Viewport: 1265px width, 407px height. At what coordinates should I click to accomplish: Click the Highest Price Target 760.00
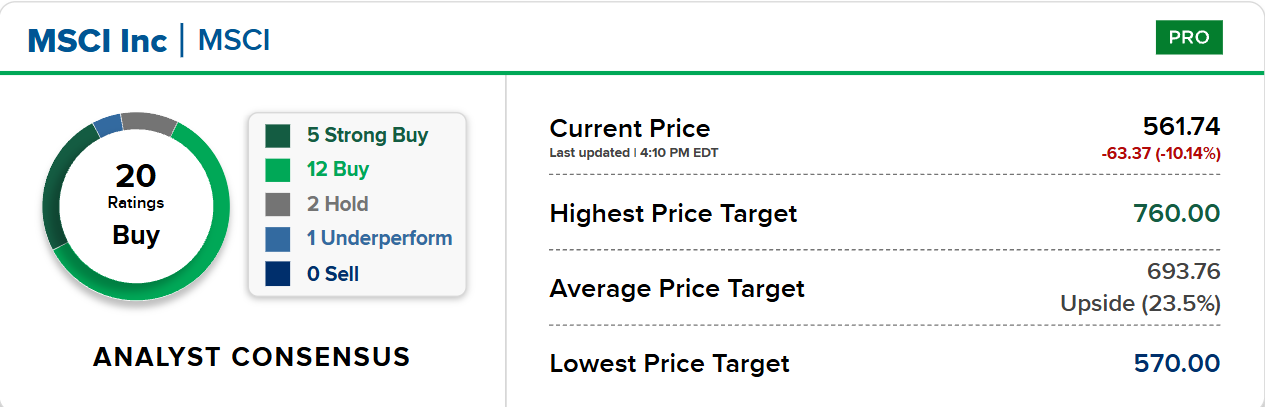click(x=1177, y=213)
